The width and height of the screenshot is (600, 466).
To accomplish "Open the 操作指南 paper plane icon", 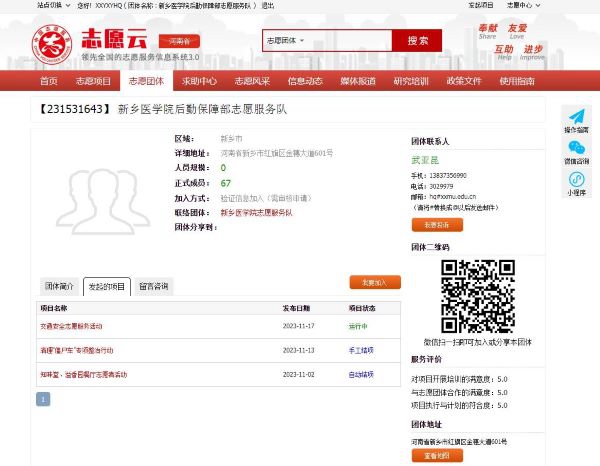I will coord(576,117).
